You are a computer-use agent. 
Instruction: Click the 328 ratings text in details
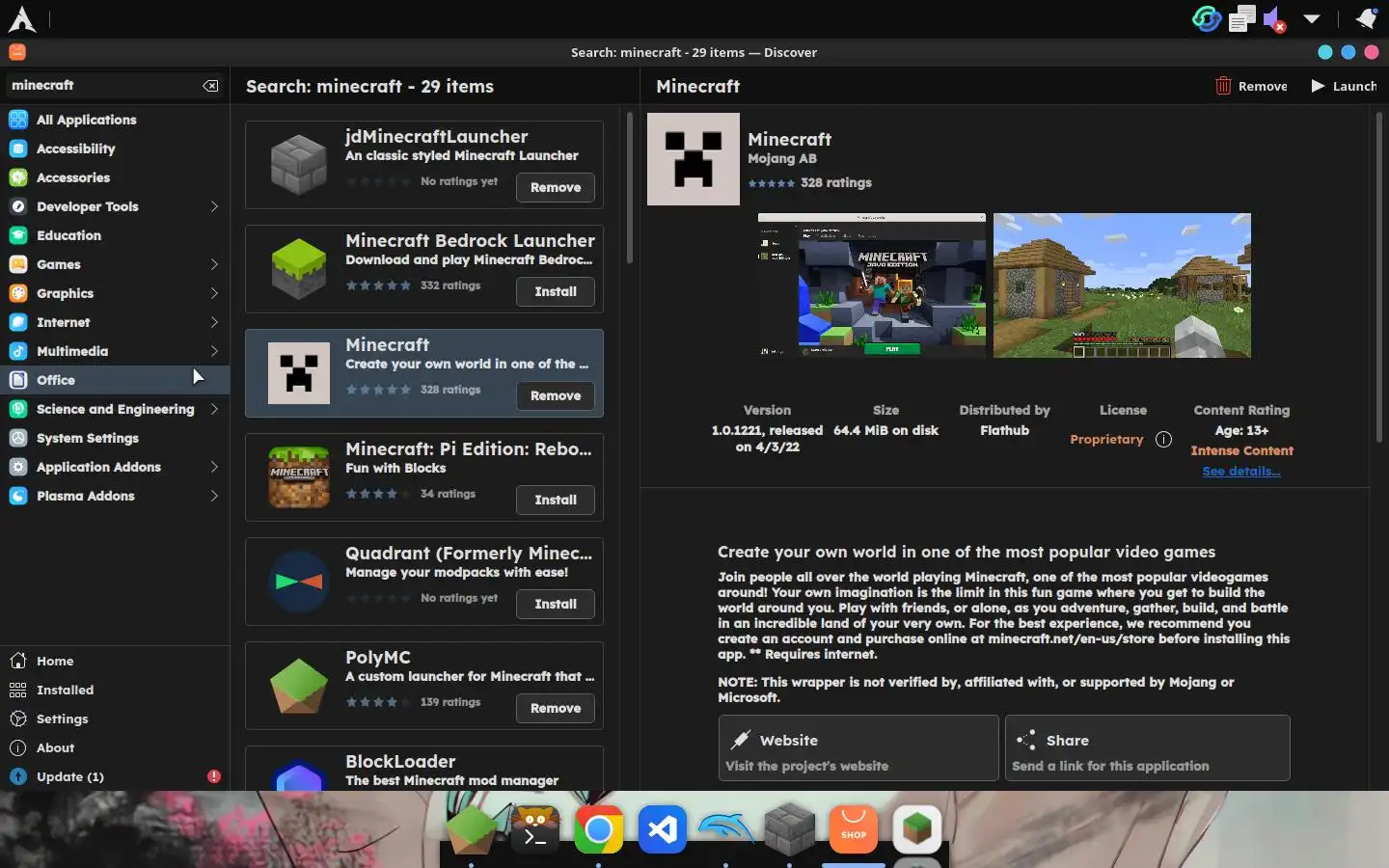(x=835, y=182)
